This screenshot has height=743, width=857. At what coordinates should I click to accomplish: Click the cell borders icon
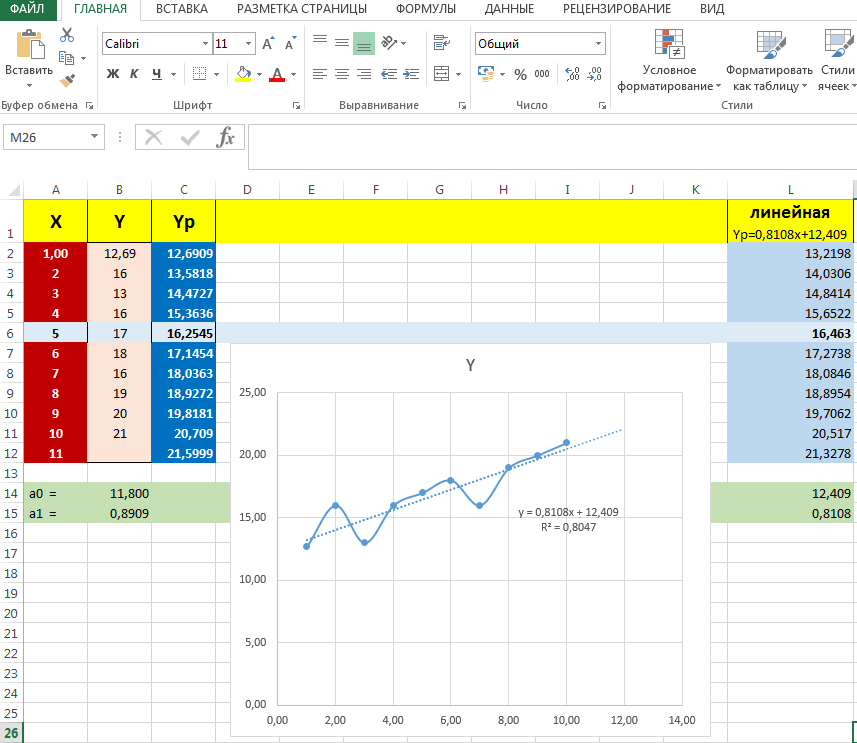click(x=199, y=74)
